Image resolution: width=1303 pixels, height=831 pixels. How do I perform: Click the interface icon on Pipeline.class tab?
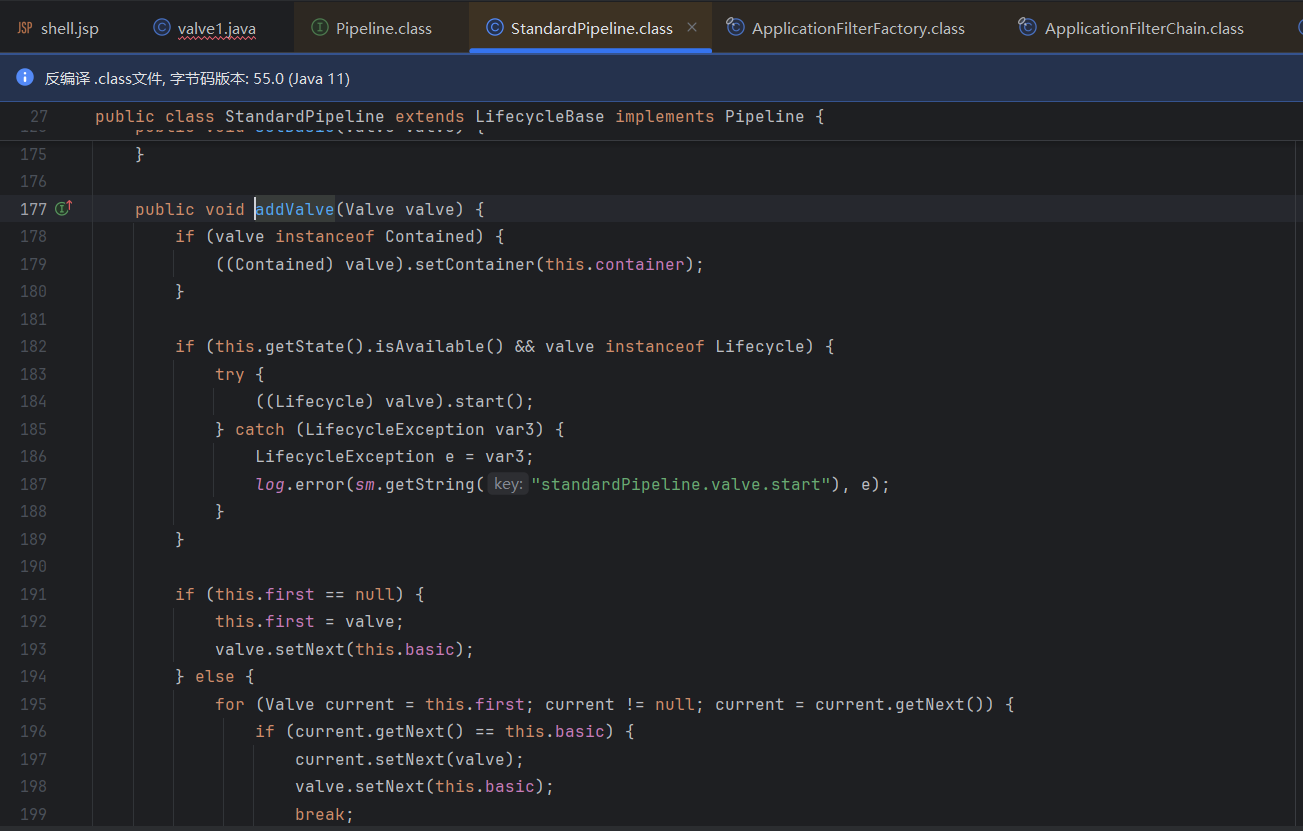[319, 28]
